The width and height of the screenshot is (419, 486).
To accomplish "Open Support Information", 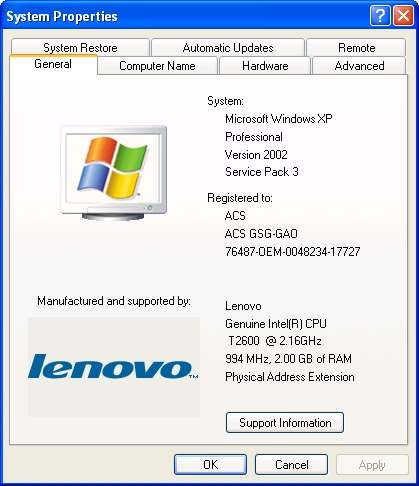I will [285, 423].
